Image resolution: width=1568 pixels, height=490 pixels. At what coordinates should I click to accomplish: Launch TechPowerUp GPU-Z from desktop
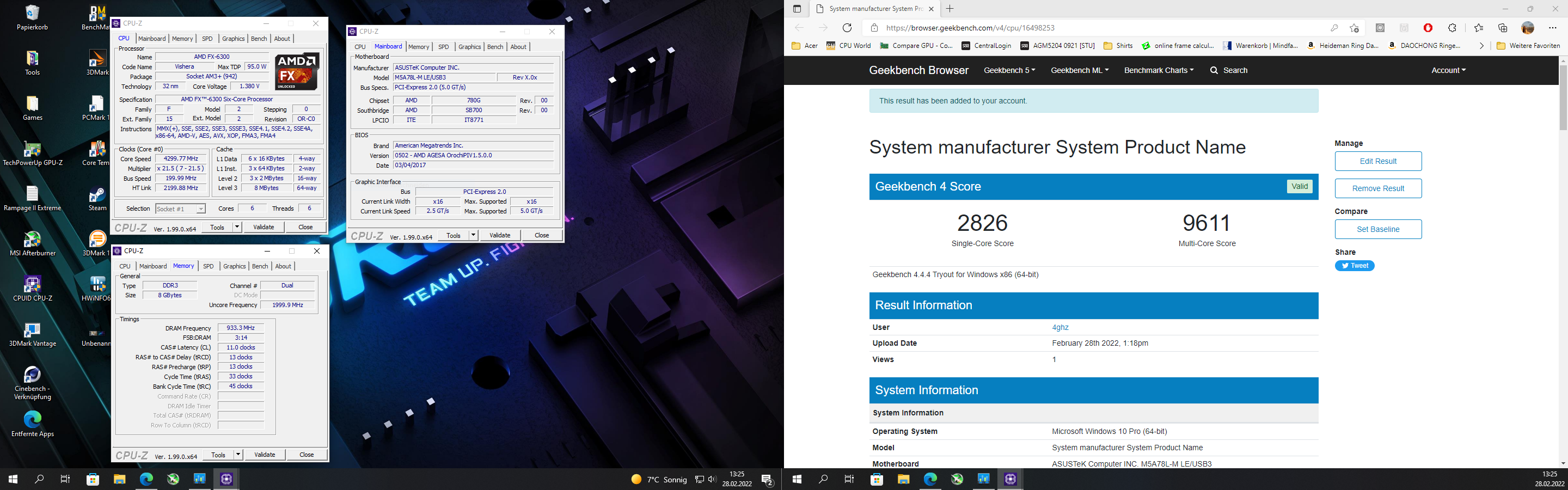pos(32,154)
